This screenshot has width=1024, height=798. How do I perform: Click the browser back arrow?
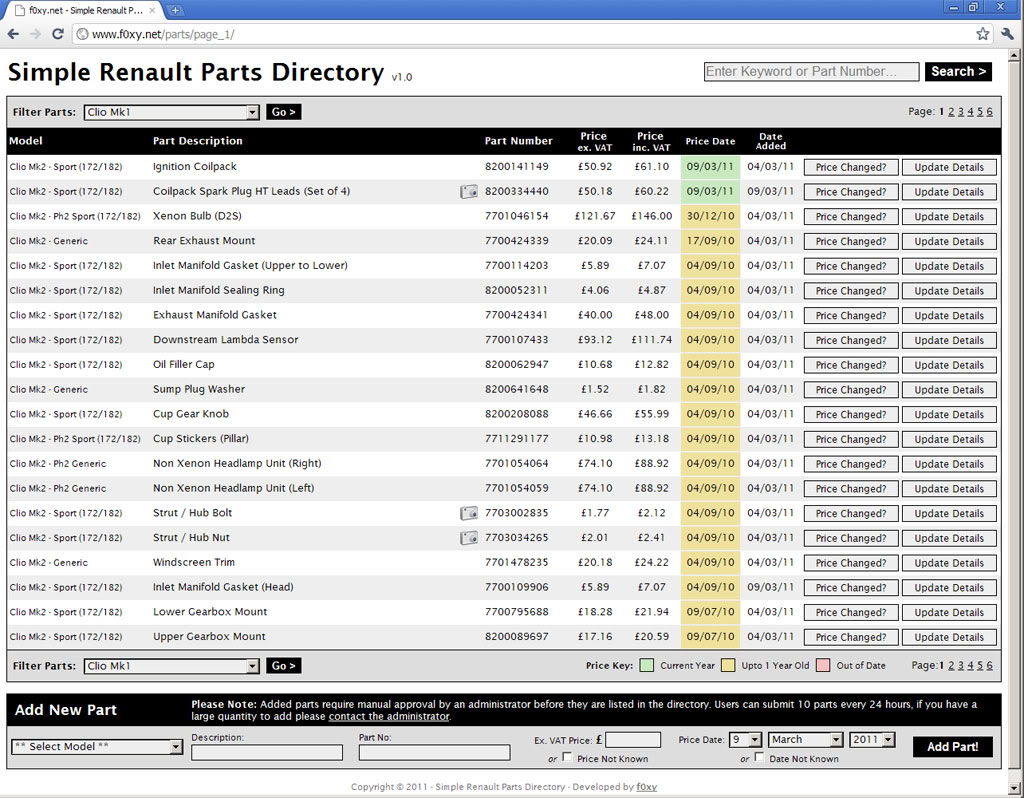13,34
